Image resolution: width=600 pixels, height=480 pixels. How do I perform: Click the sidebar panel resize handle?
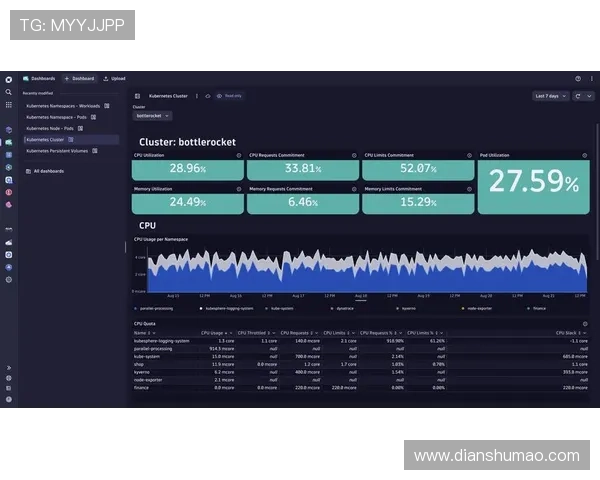click(x=125, y=247)
